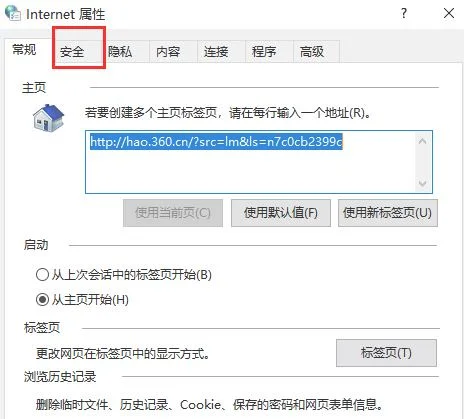The width and height of the screenshot is (464, 419).
Task: Click the question mark help icon
Action: click(x=404, y=13)
